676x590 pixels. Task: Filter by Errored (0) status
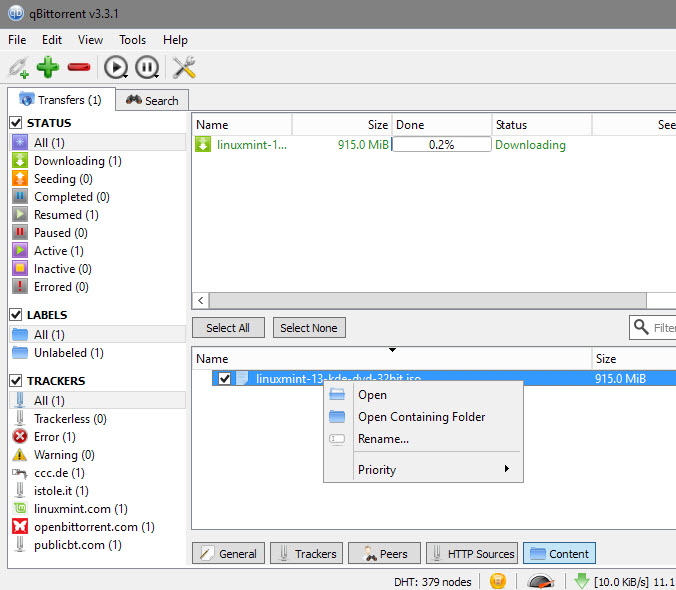point(61,287)
